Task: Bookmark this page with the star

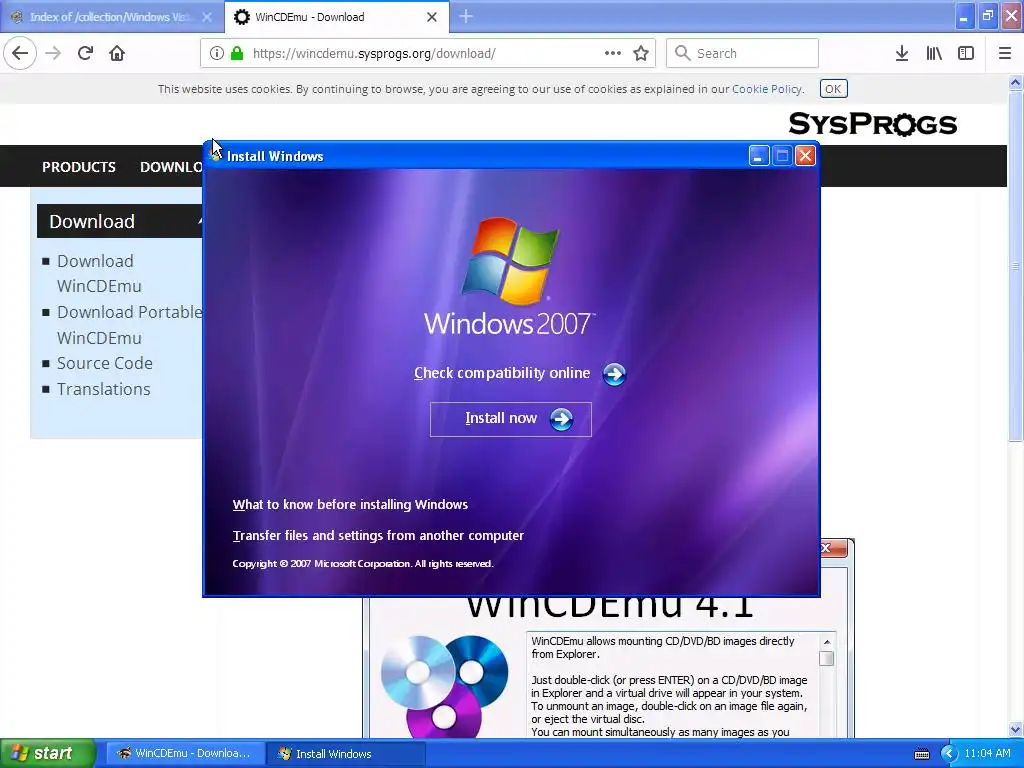Action: coord(641,53)
